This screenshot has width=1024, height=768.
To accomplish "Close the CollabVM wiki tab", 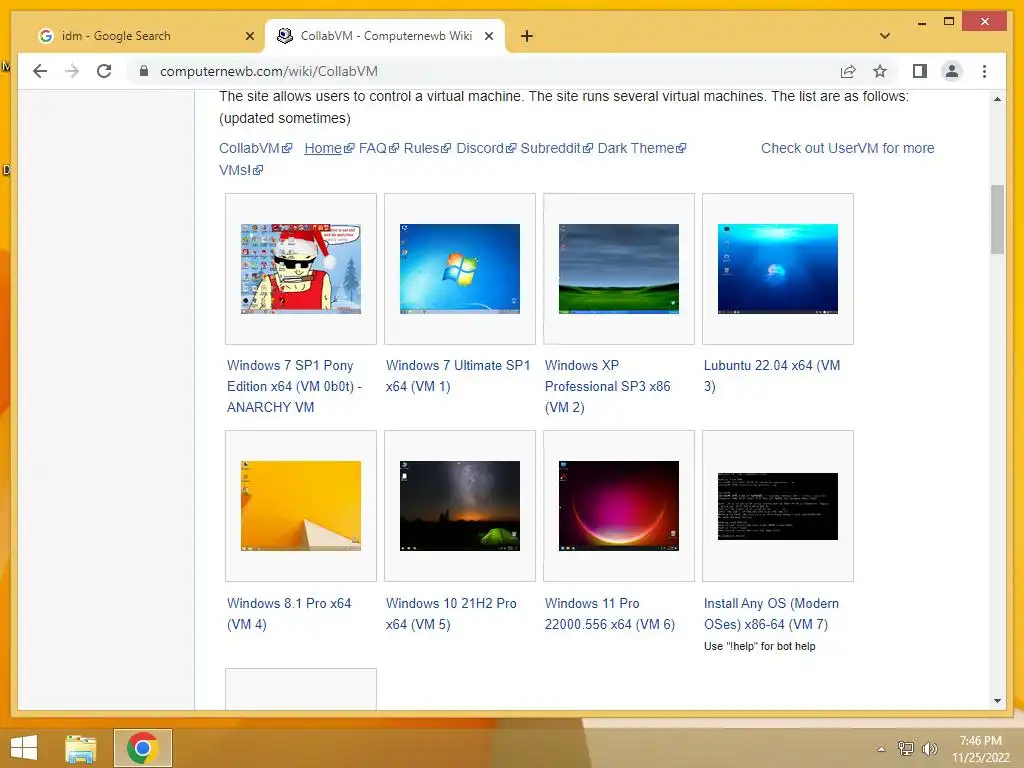I will pos(488,36).
